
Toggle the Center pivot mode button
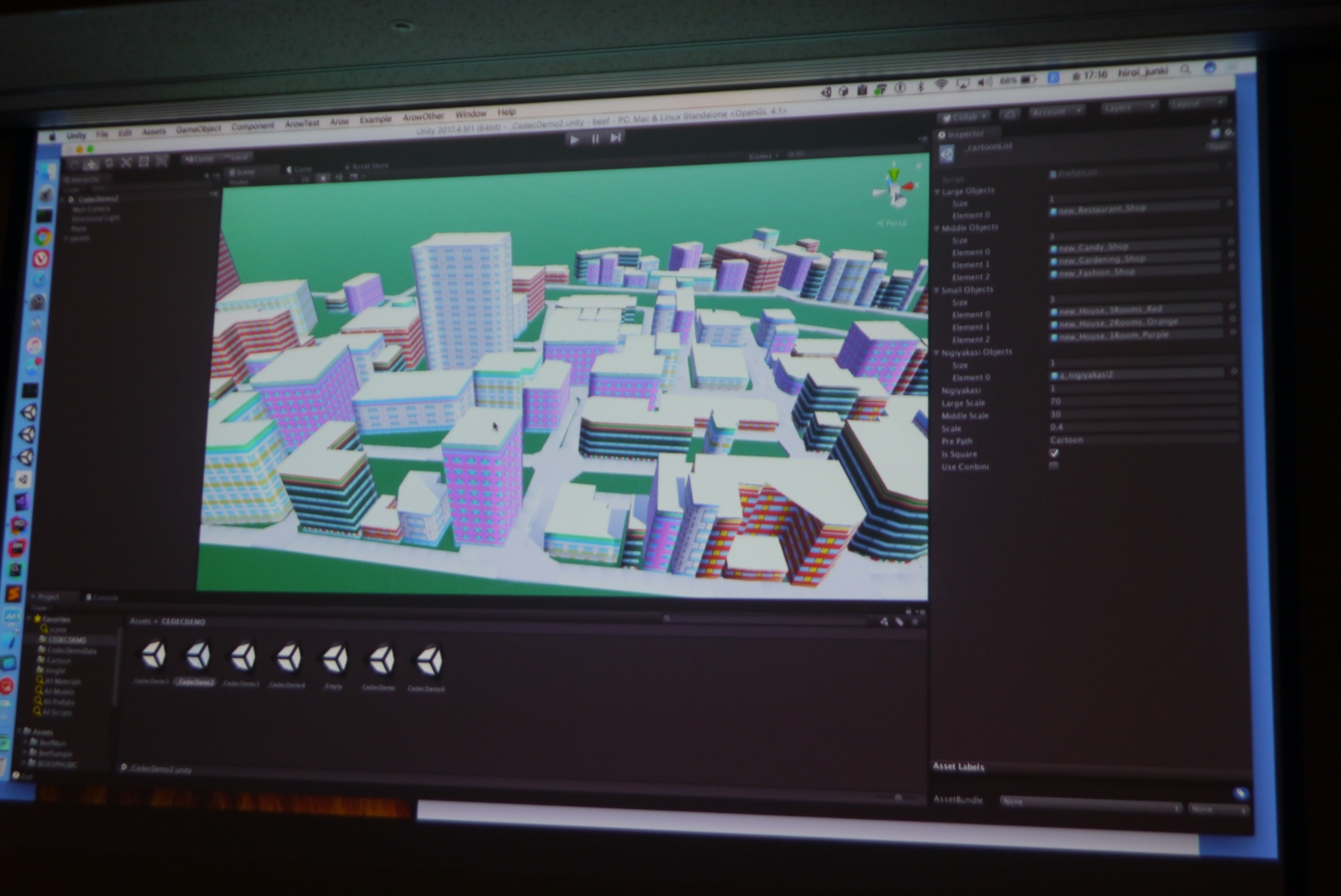201,158
